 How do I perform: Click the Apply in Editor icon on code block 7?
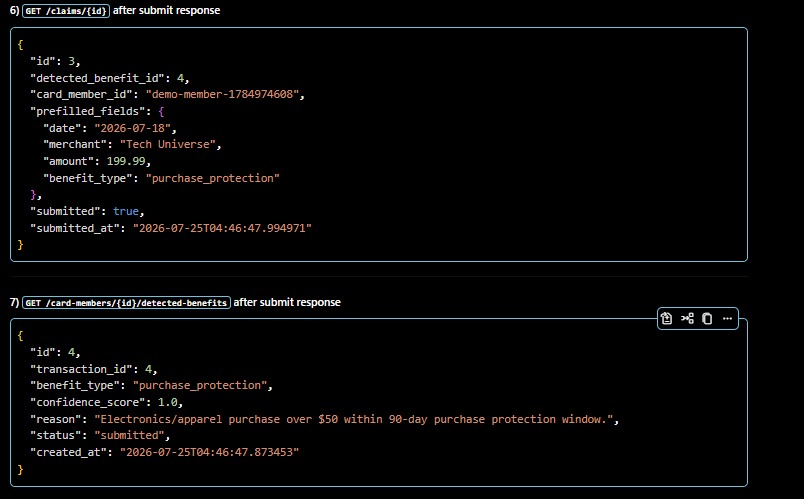pos(667,318)
